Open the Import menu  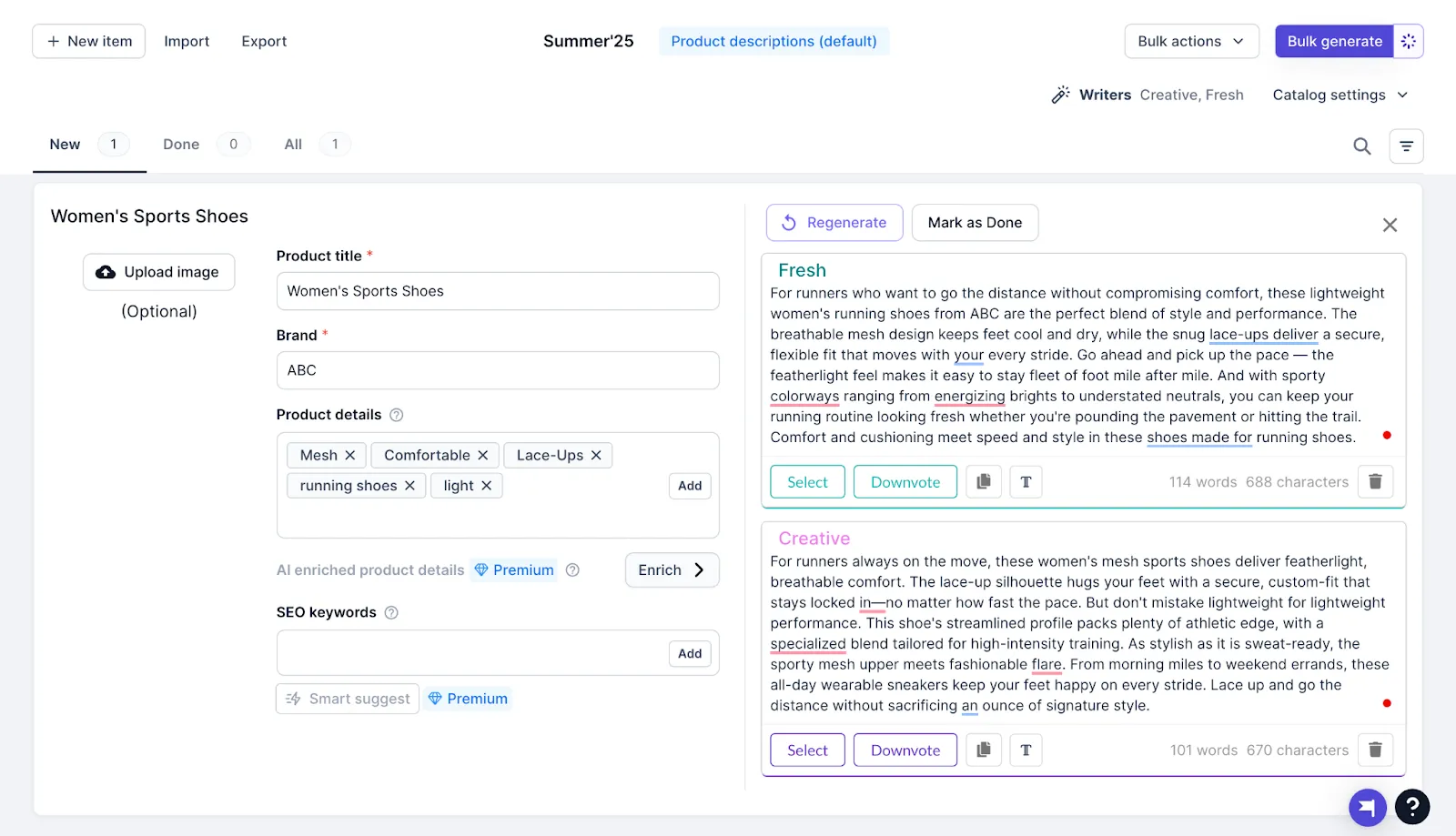coord(187,41)
